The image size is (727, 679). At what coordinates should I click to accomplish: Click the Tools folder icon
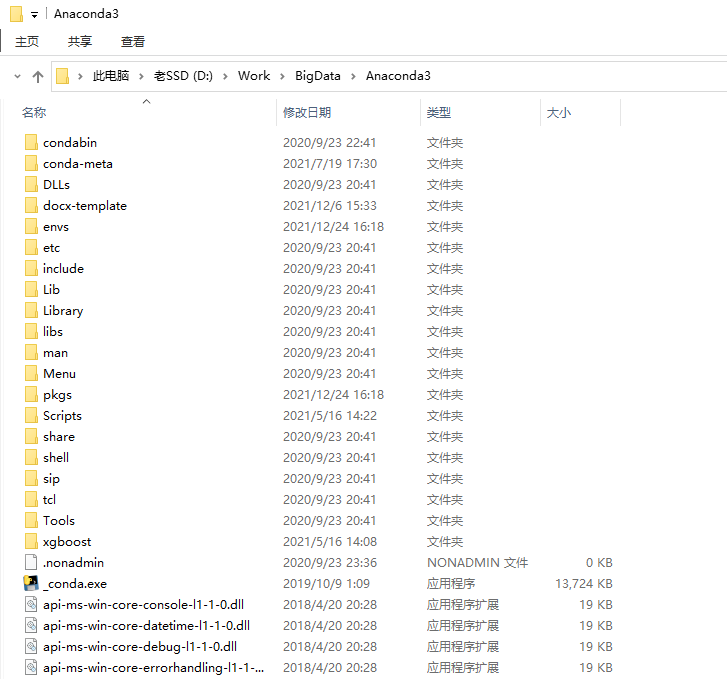tap(31, 520)
